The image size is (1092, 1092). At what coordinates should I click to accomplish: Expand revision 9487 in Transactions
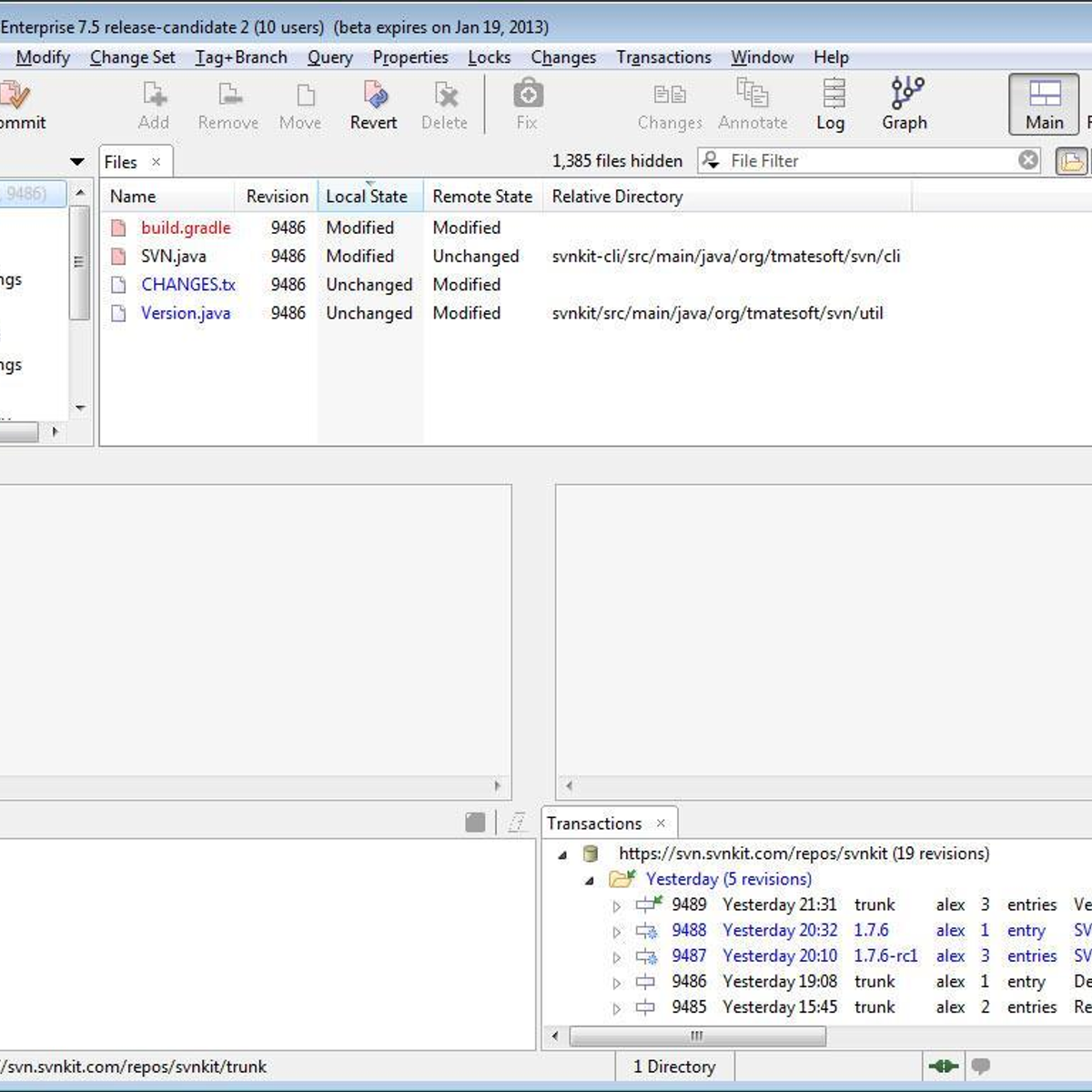pyautogui.click(x=616, y=956)
